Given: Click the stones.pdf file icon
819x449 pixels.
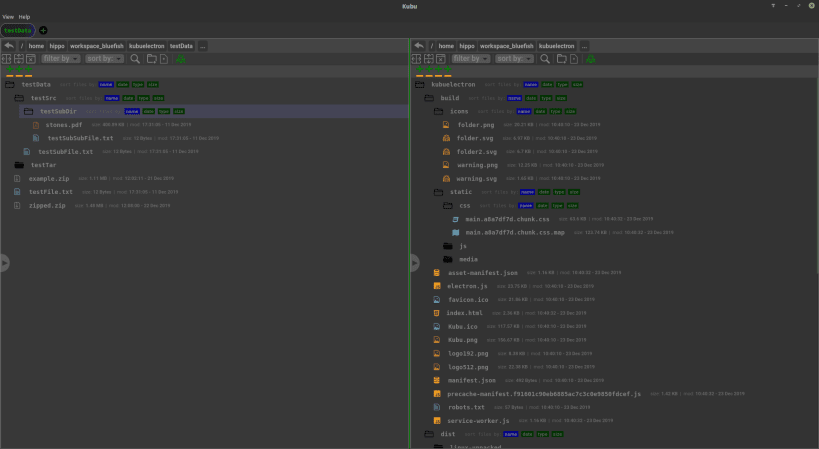Looking at the screenshot, I should click(36, 125).
